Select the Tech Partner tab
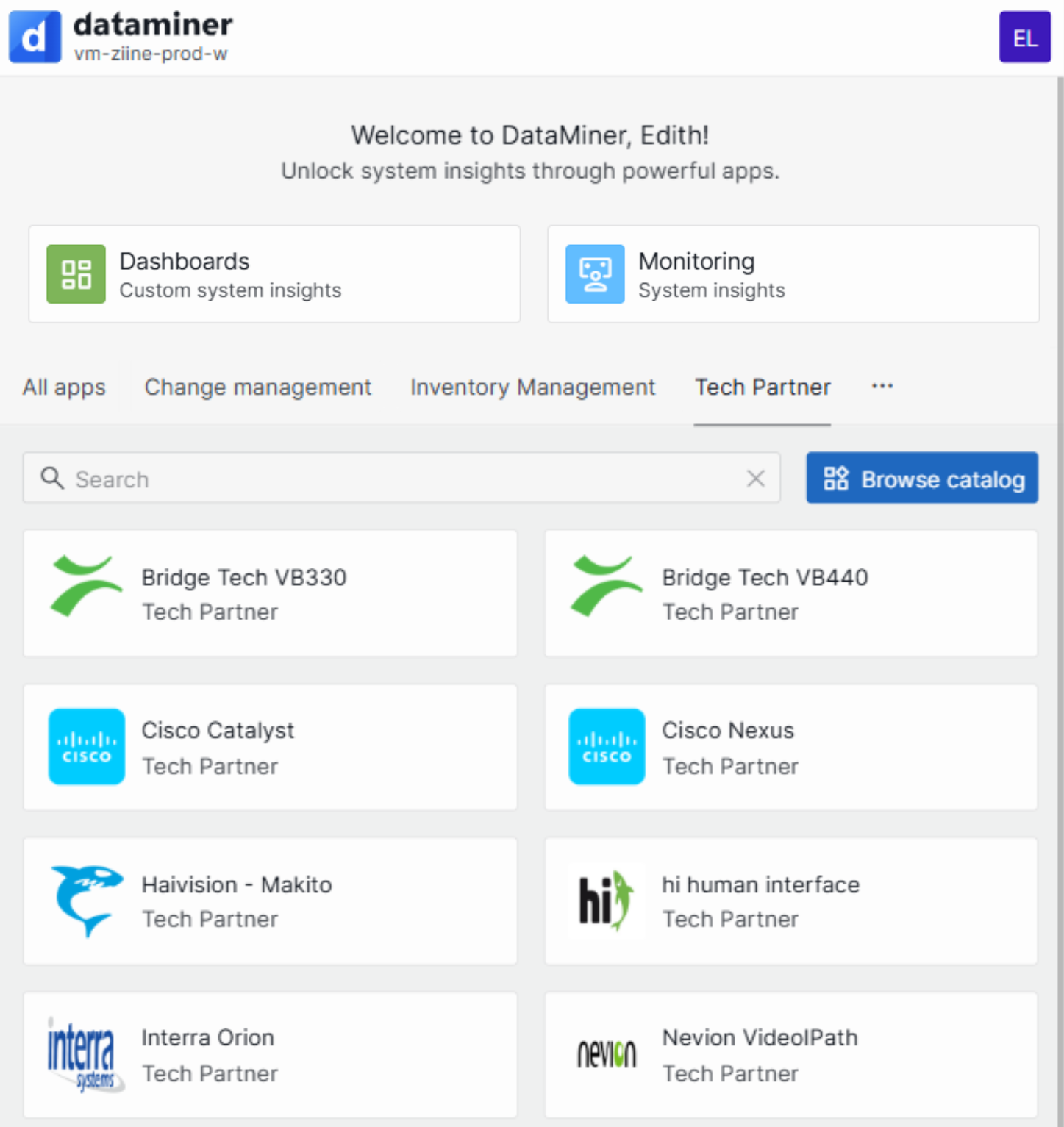Viewport: 1064px width, 1127px height. pos(763,387)
